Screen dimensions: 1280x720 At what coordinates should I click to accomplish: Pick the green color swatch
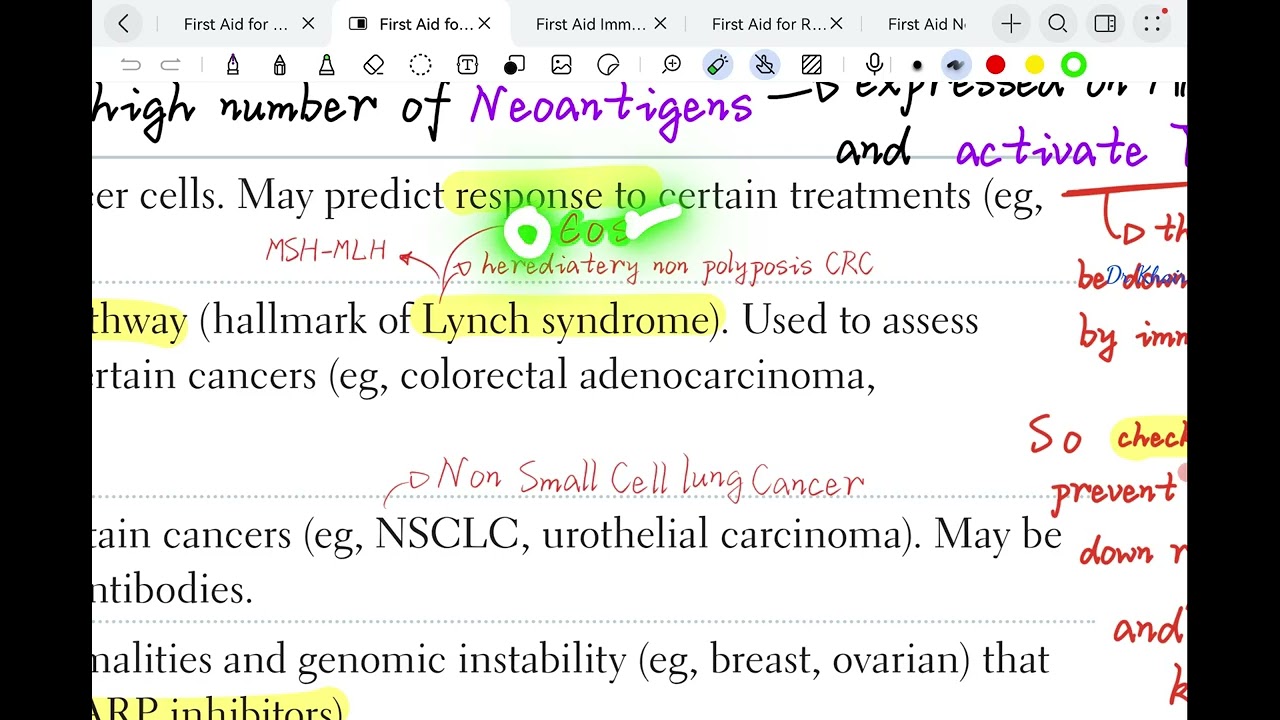pos(1073,65)
